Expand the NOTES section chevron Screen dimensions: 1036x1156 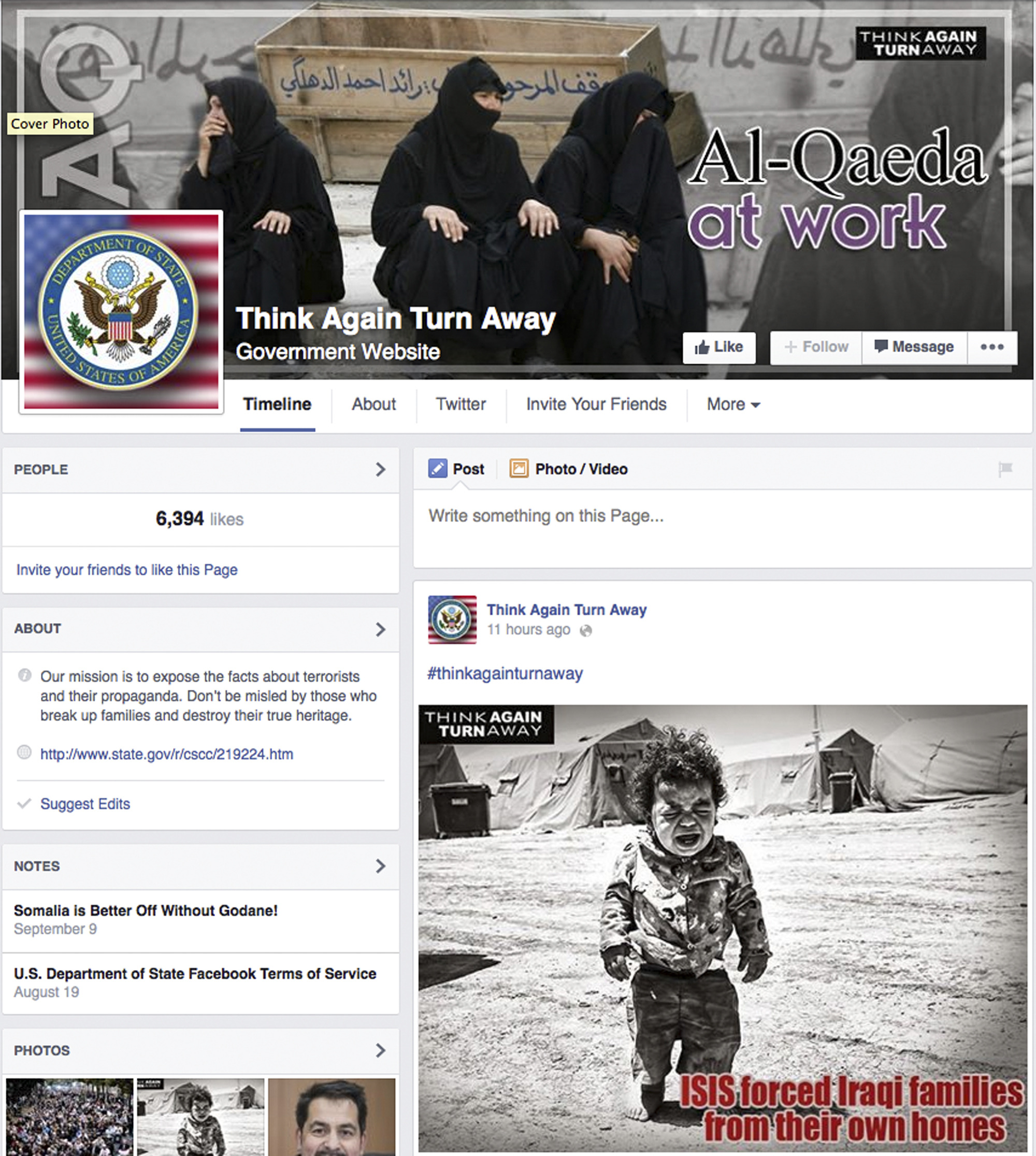(380, 866)
